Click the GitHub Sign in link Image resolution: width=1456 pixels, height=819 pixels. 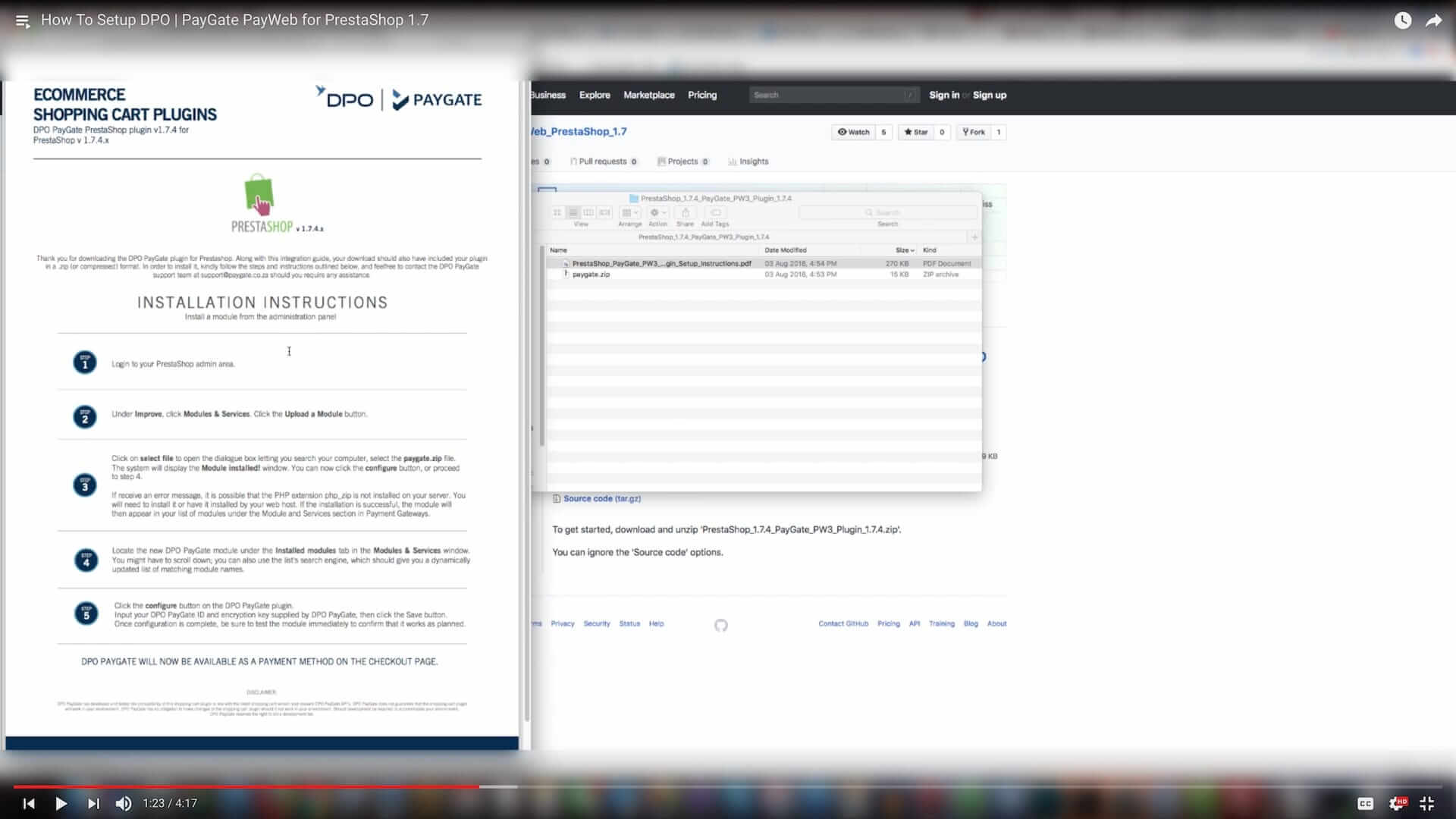tap(944, 96)
